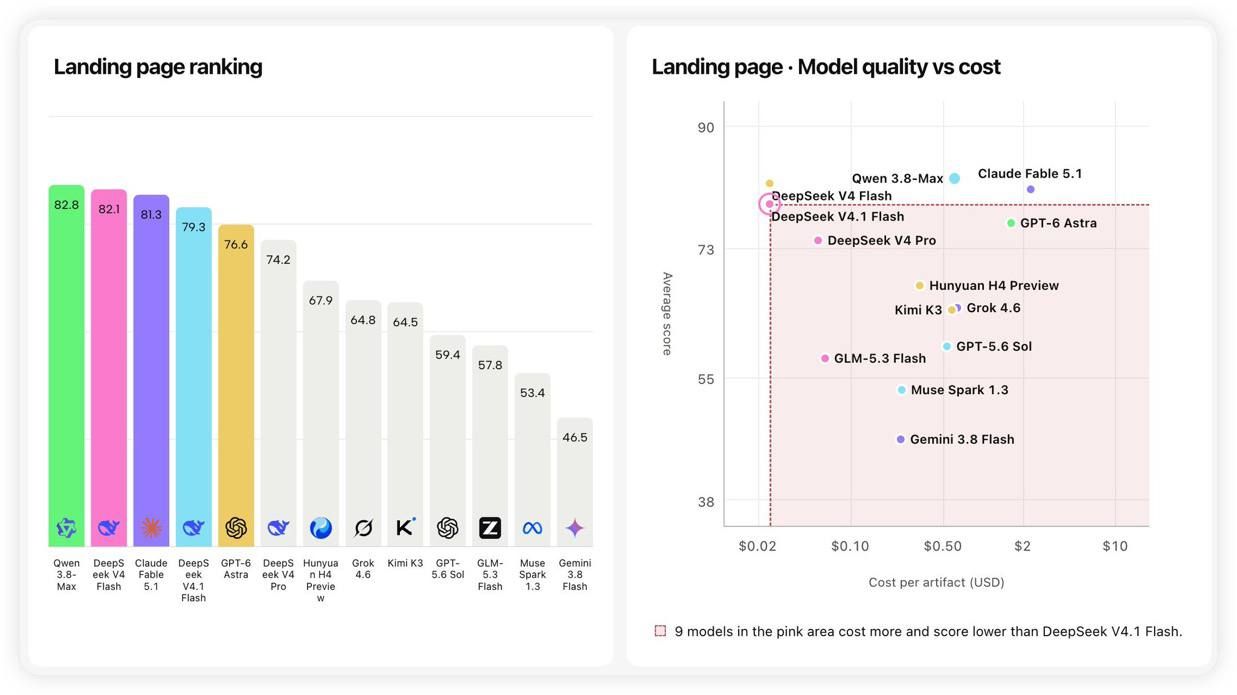Click the Claude starburst logo in the 81.3 bar
This screenshot has width=1237, height=695.
coord(151,528)
